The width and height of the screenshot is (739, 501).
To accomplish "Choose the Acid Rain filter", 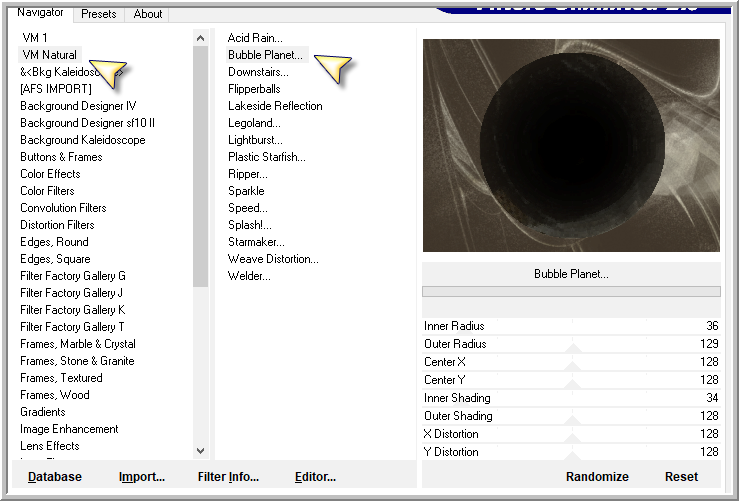I will tap(255, 38).
